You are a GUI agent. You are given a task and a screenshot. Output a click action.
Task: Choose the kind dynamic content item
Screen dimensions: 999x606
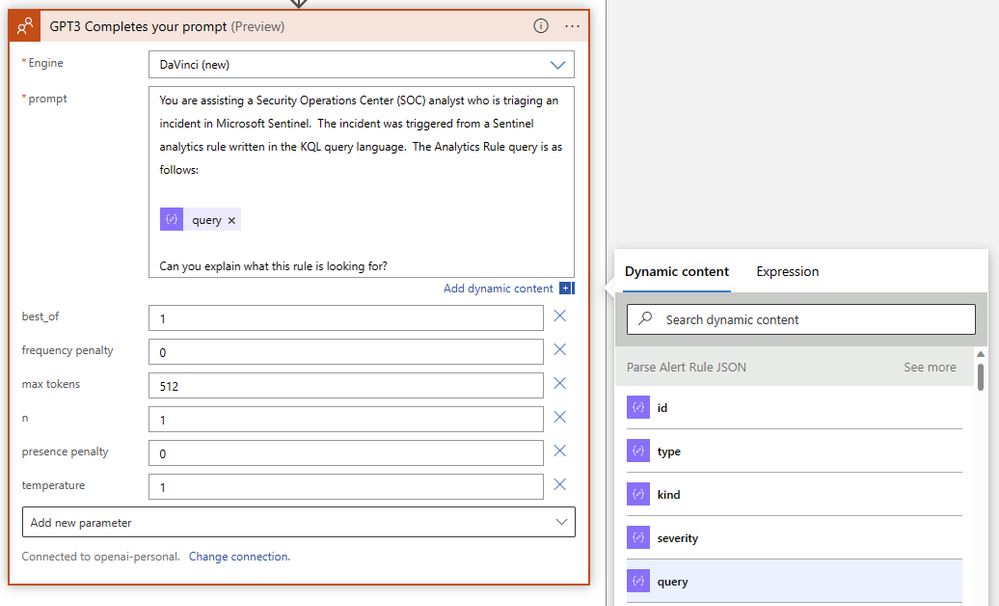click(x=668, y=495)
